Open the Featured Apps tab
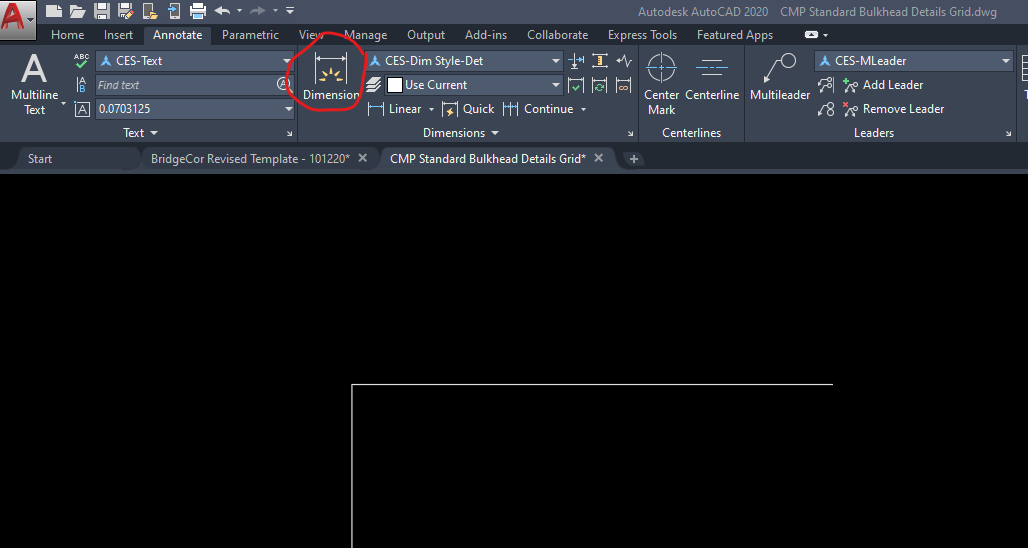 (x=734, y=35)
